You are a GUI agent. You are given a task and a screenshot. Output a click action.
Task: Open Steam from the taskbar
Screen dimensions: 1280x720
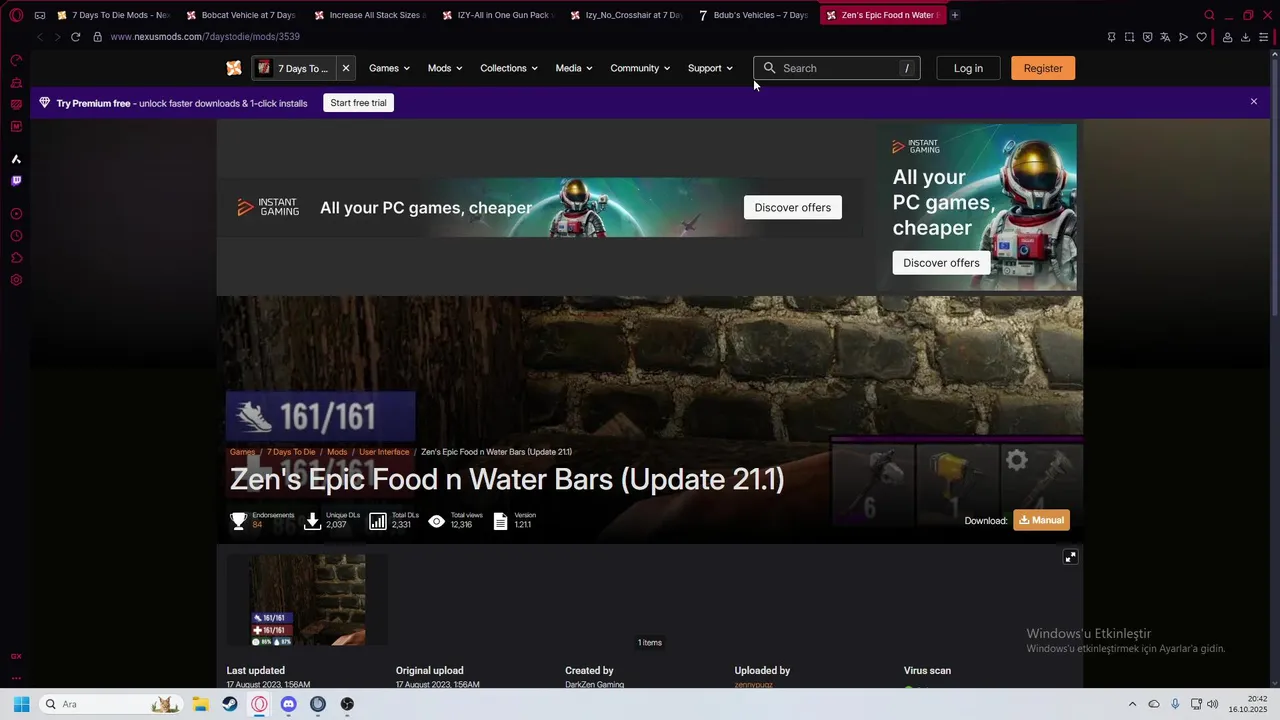click(x=230, y=704)
